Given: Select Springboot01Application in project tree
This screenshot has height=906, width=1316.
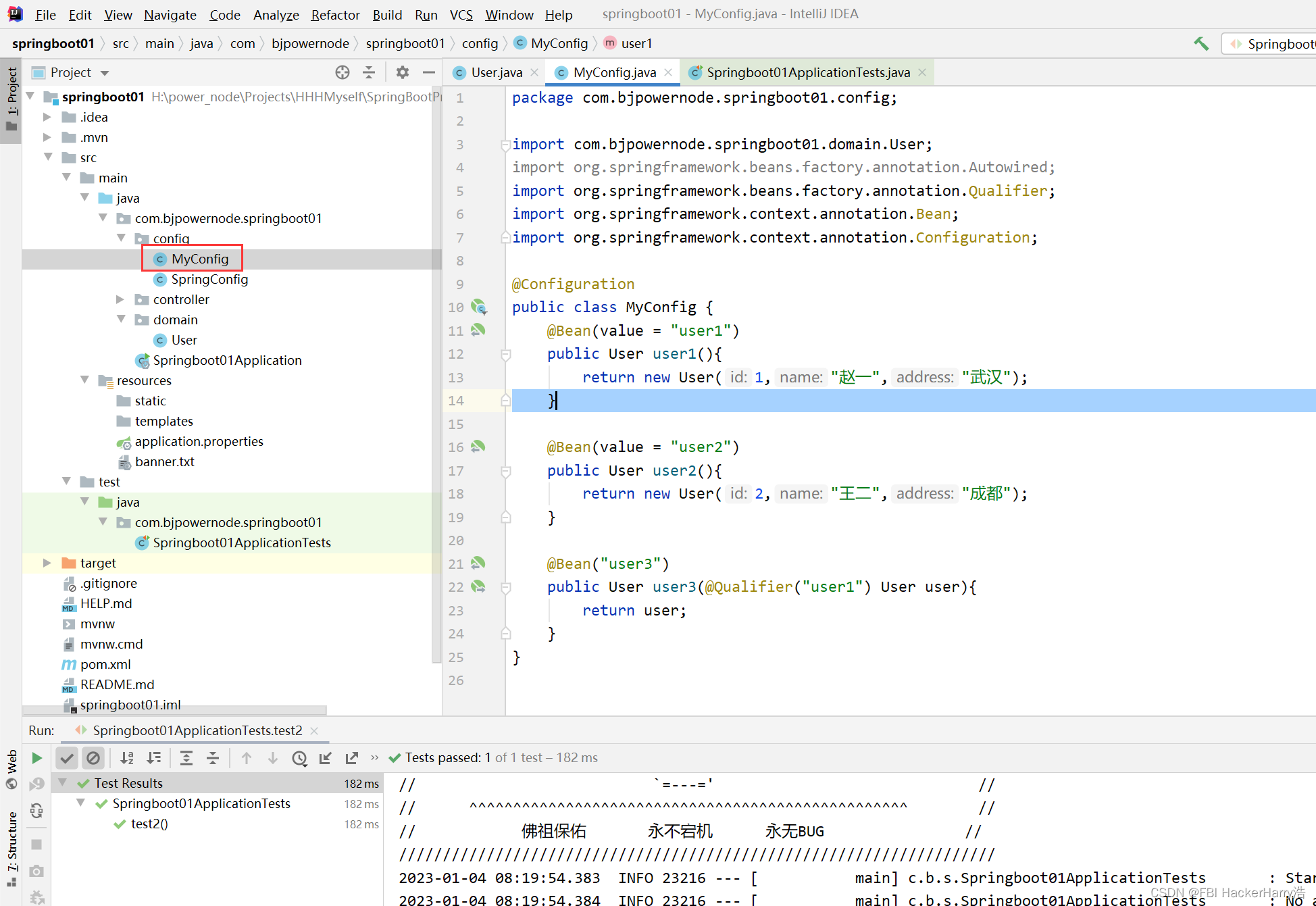Looking at the screenshot, I should click(227, 360).
